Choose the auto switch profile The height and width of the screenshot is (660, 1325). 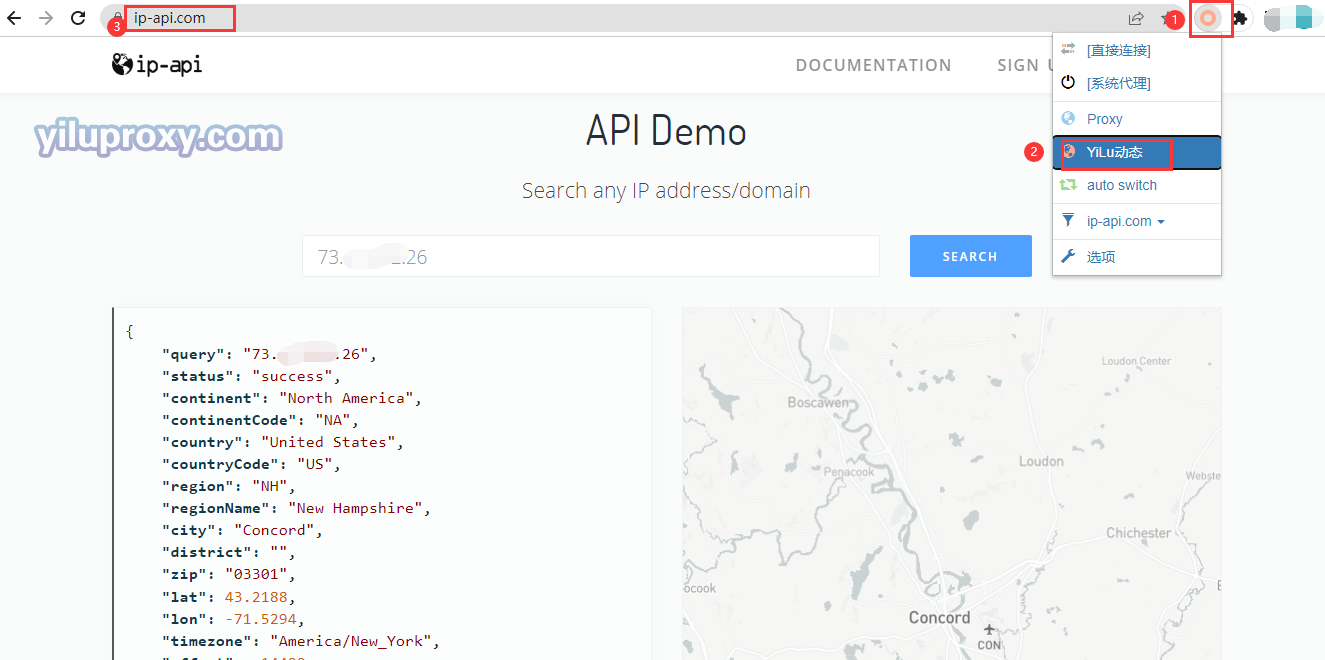point(1137,185)
